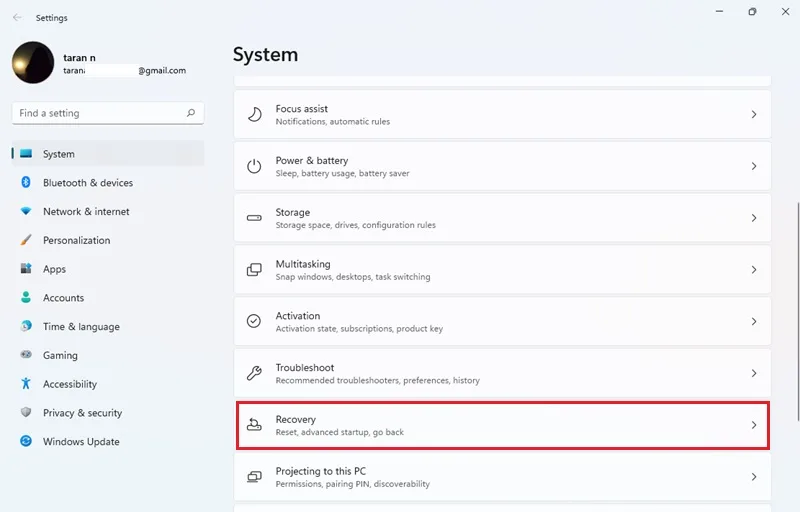800x512 pixels.
Task: Click the Bluetooth icon in sidebar
Action: pyautogui.click(x=26, y=182)
